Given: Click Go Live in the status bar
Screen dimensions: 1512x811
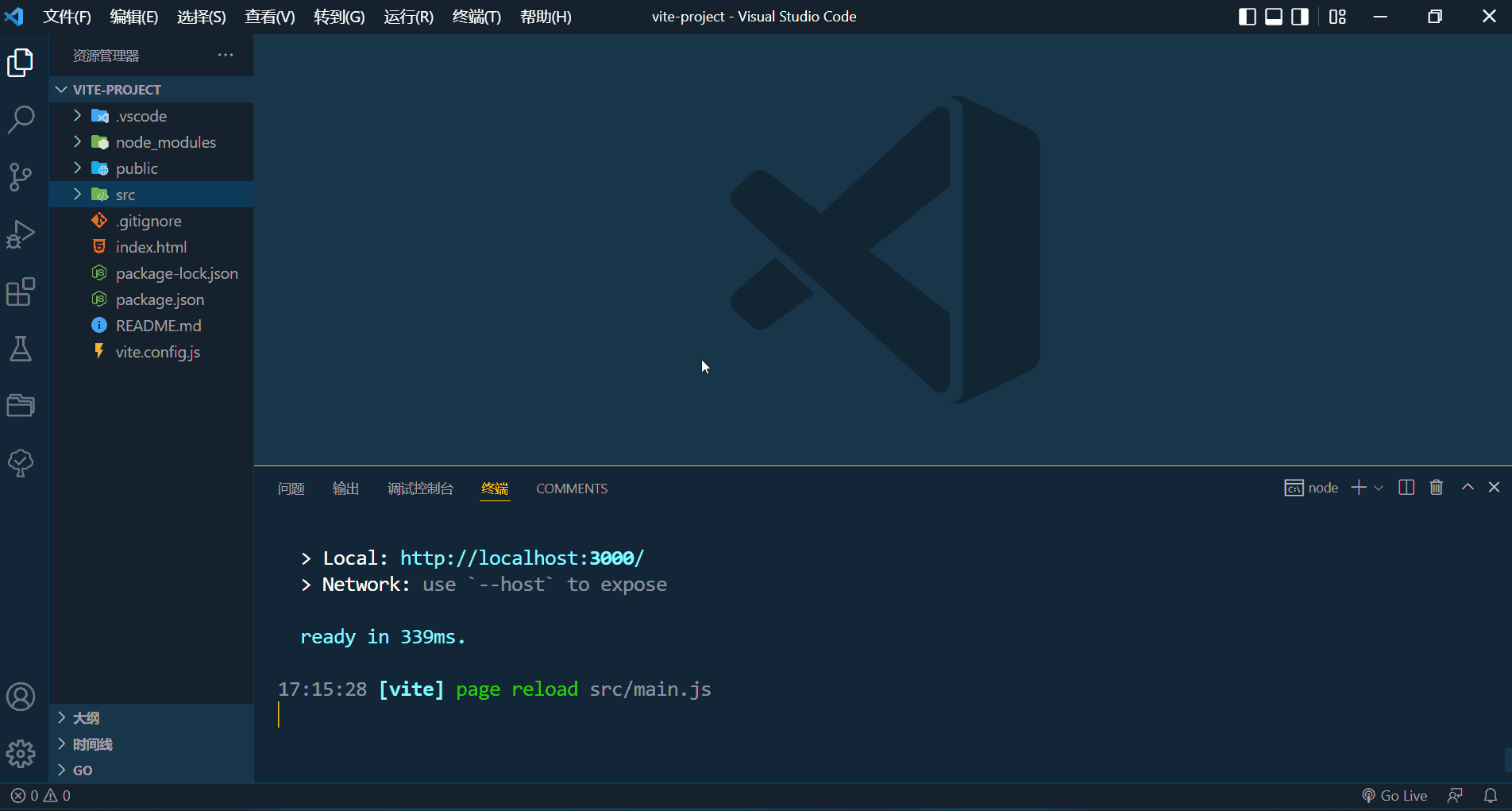Looking at the screenshot, I should point(1394,795).
